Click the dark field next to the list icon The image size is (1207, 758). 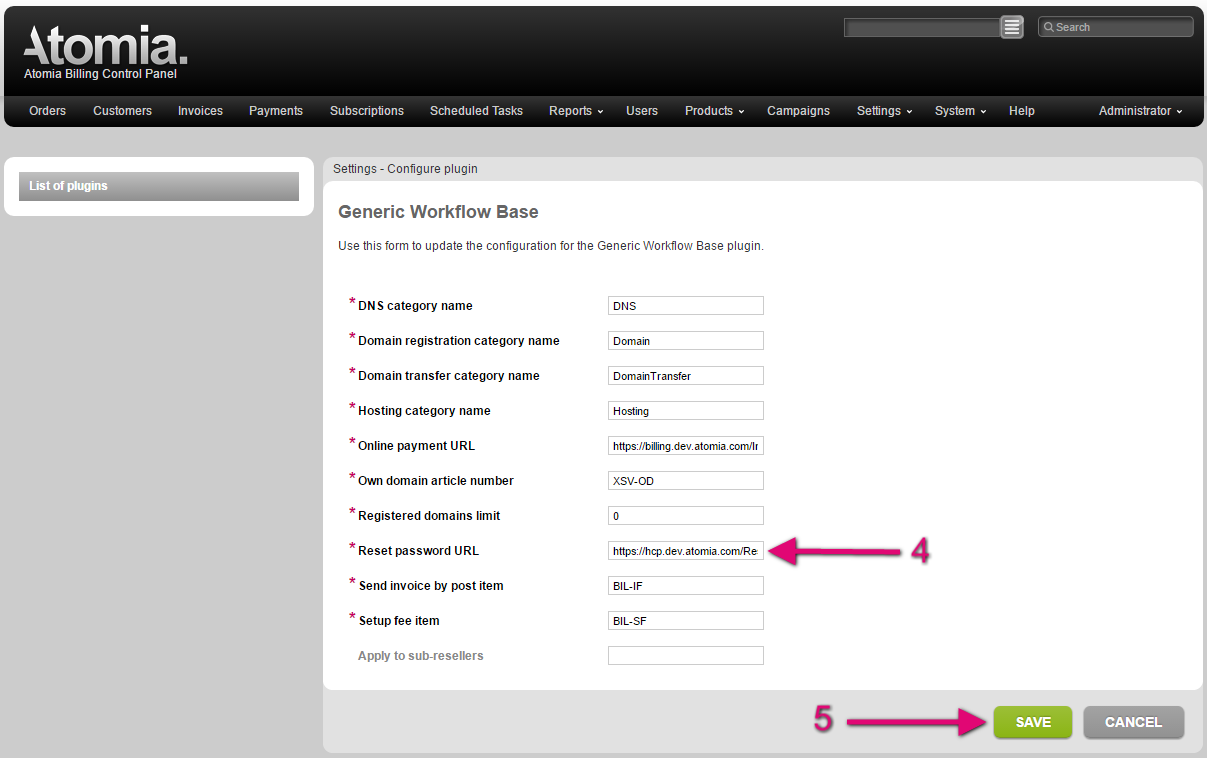coord(922,28)
